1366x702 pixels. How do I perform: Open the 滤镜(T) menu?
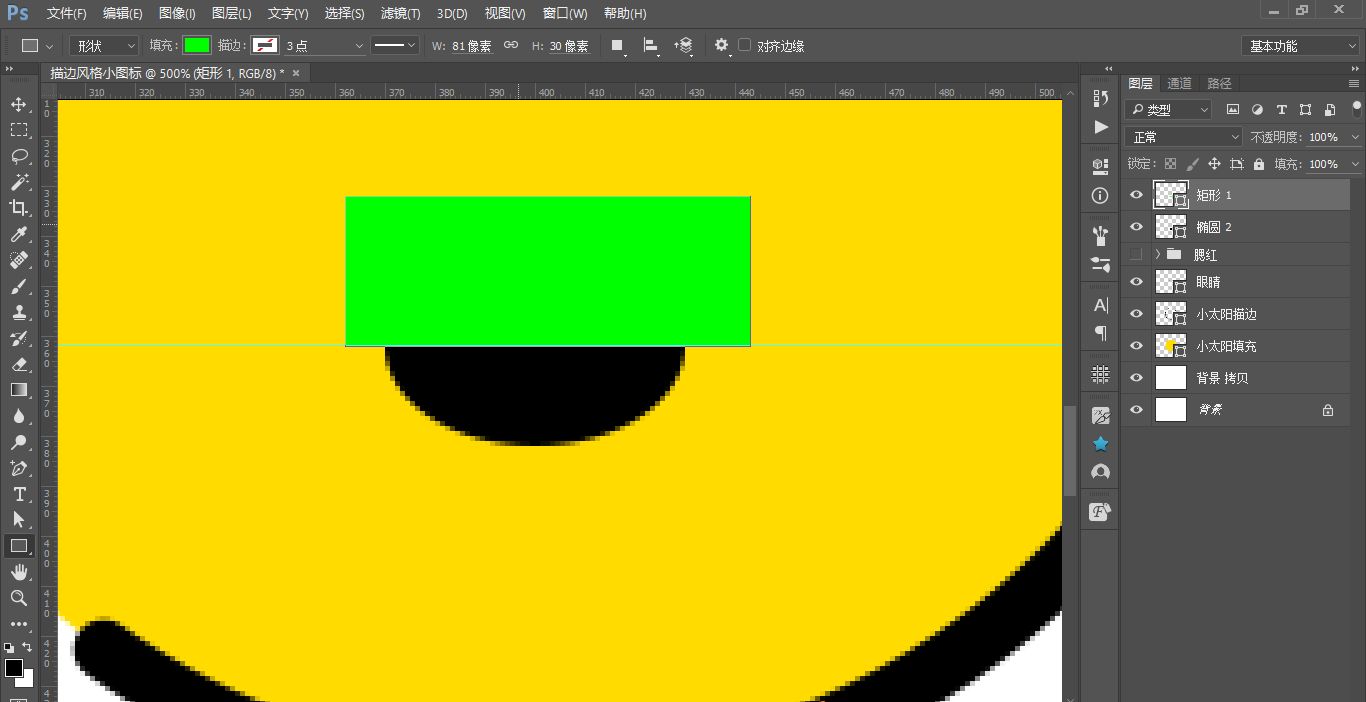[x=401, y=13]
